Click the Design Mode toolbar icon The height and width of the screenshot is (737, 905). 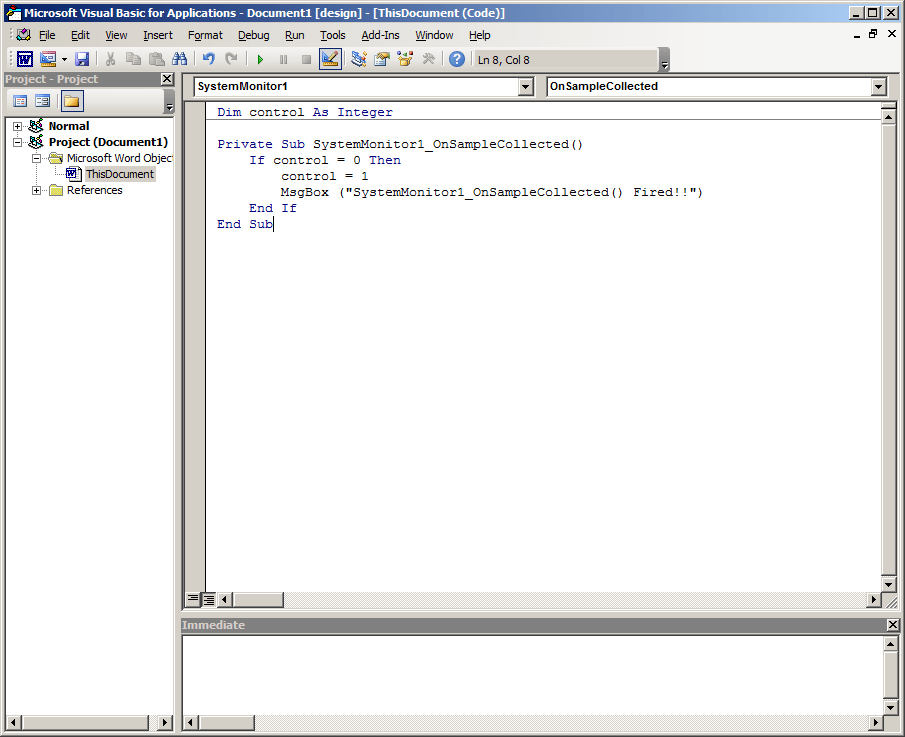pyautogui.click(x=330, y=58)
